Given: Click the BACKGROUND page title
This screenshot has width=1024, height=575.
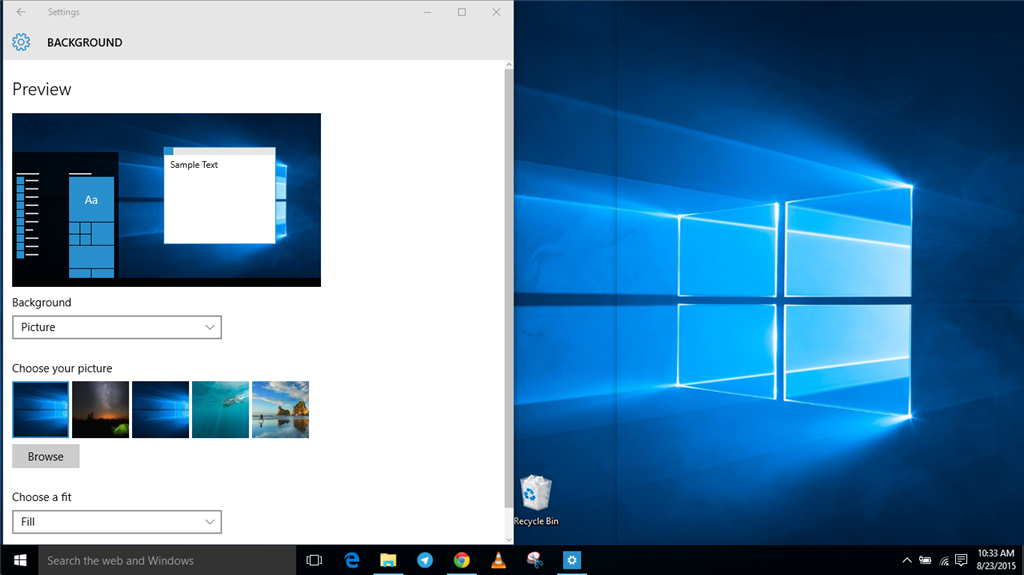Looking at the screenshot, I should (85, 42).
